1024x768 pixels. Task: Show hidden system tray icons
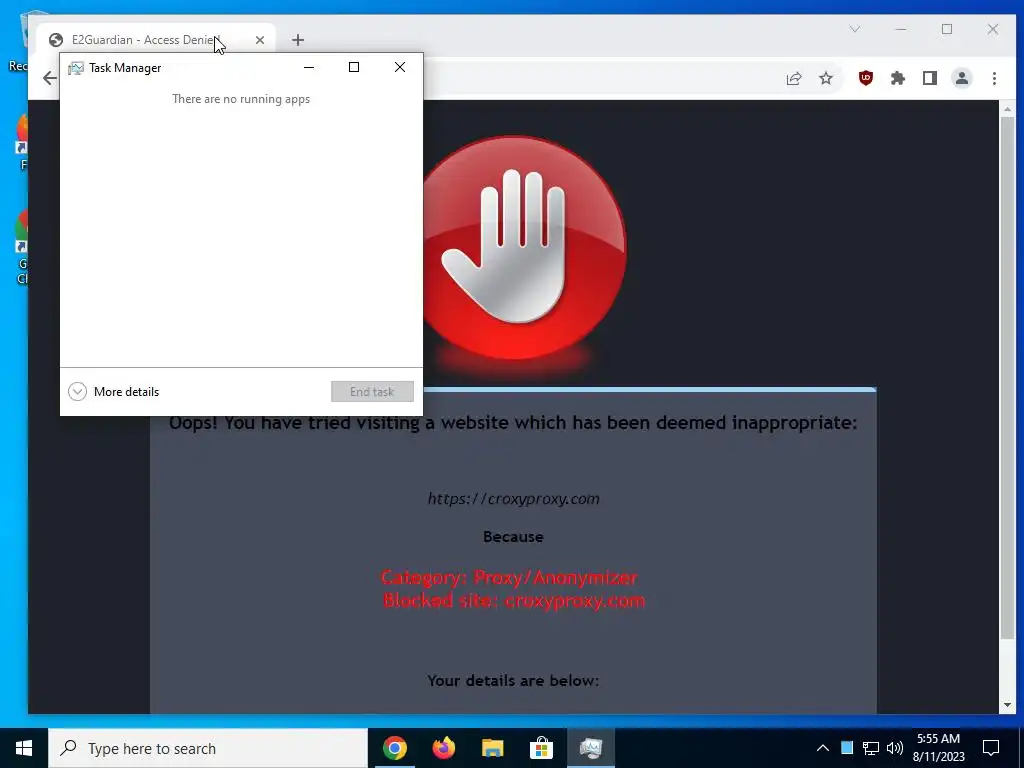[x=823, y=748]
